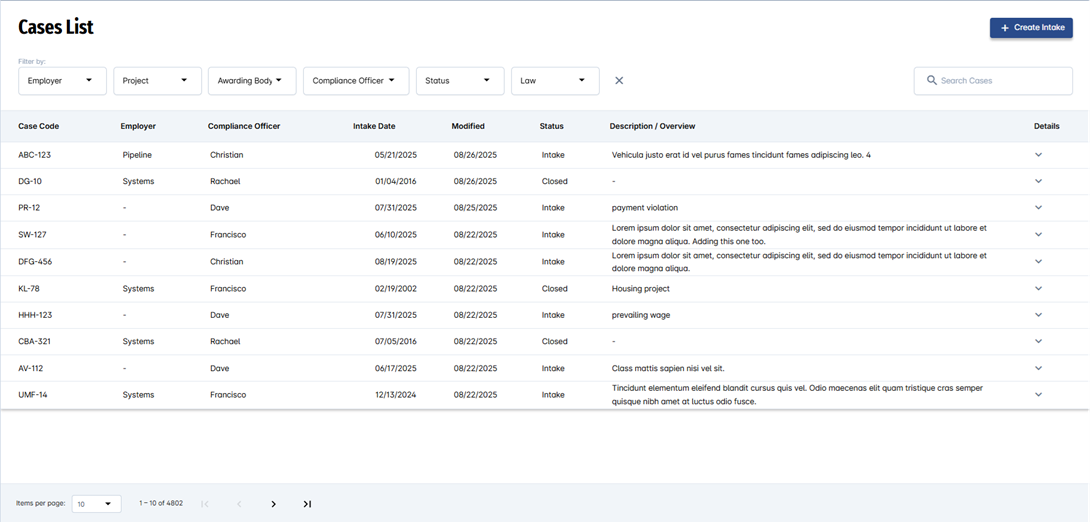
Task: Expand details chevron for case AV-112
Action: (1039, 368)
